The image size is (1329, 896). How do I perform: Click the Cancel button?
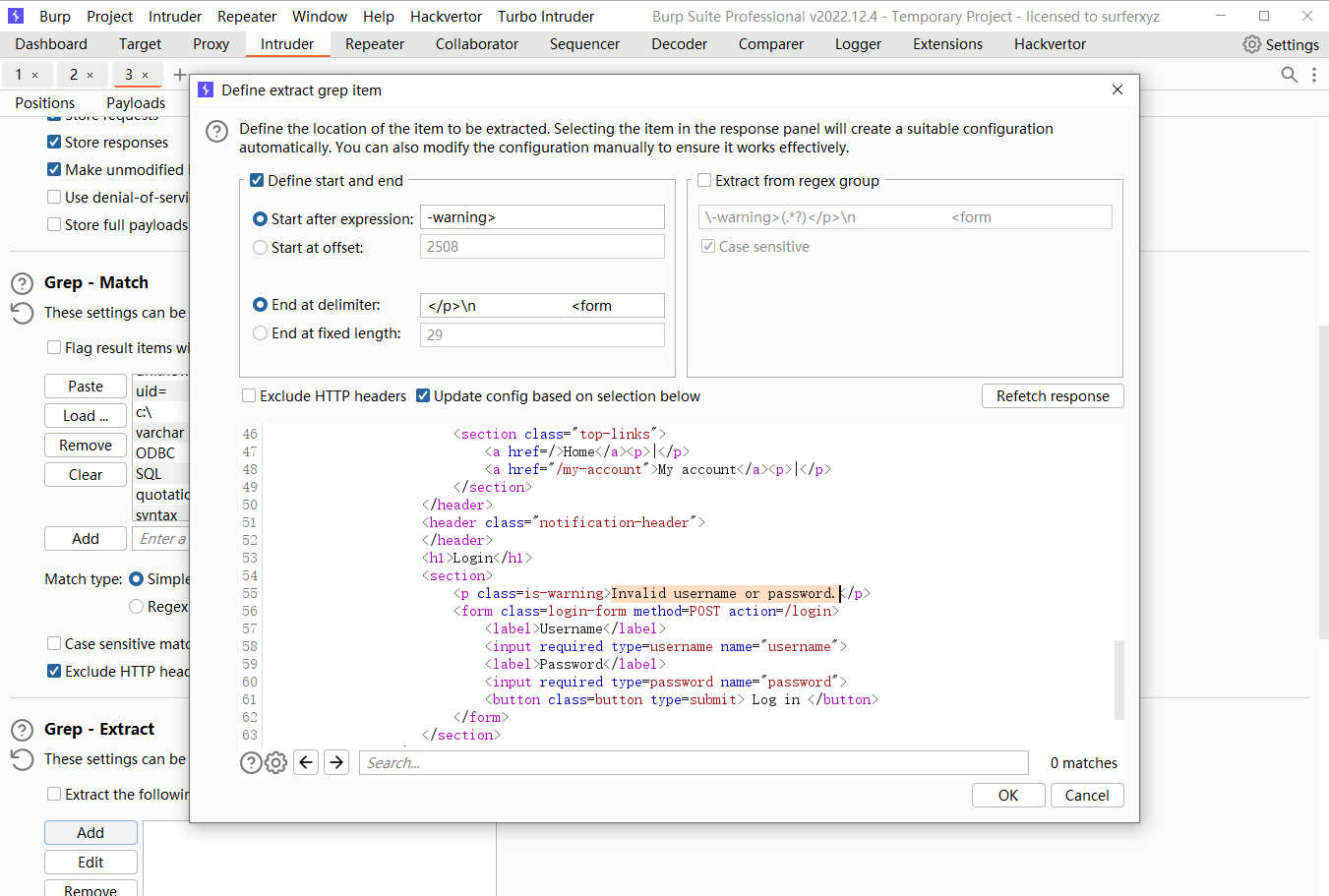(x=1087, y=795)
